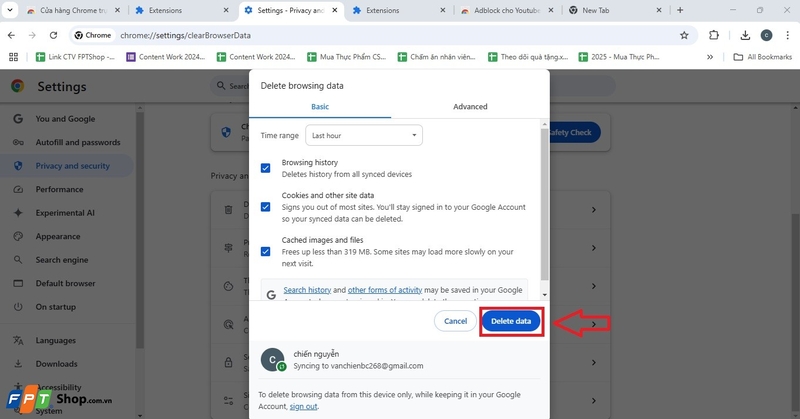The image size is (800, 419).
Task: Click the sparkle Experimental AI icon
Action: coord(18,213)
